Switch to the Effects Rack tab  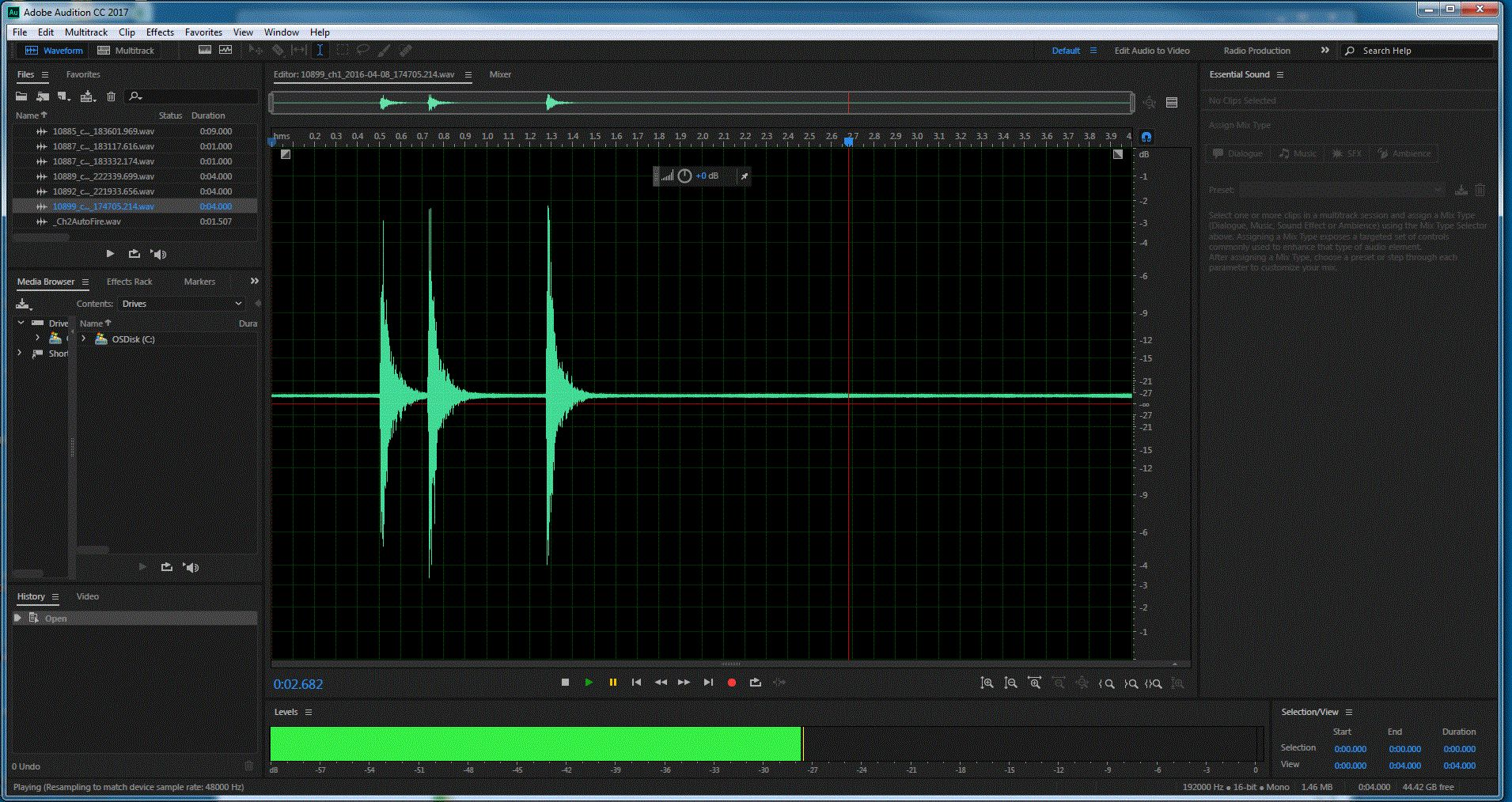[129, 282]
